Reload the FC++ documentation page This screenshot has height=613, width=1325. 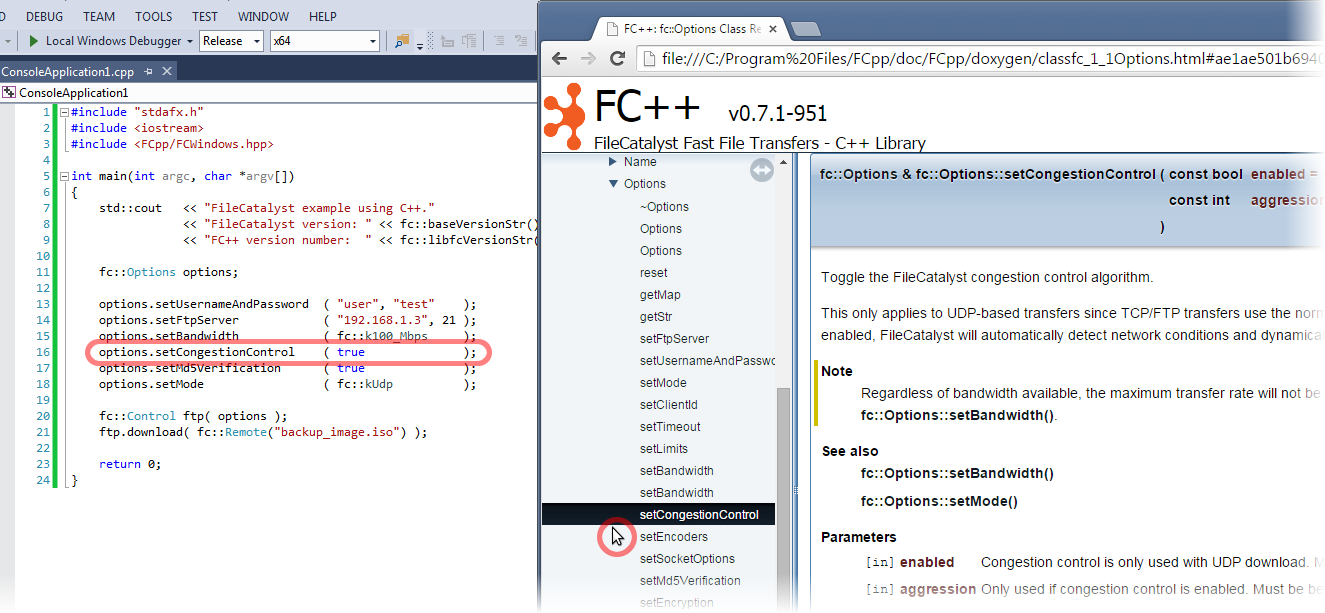pos(619,59)
